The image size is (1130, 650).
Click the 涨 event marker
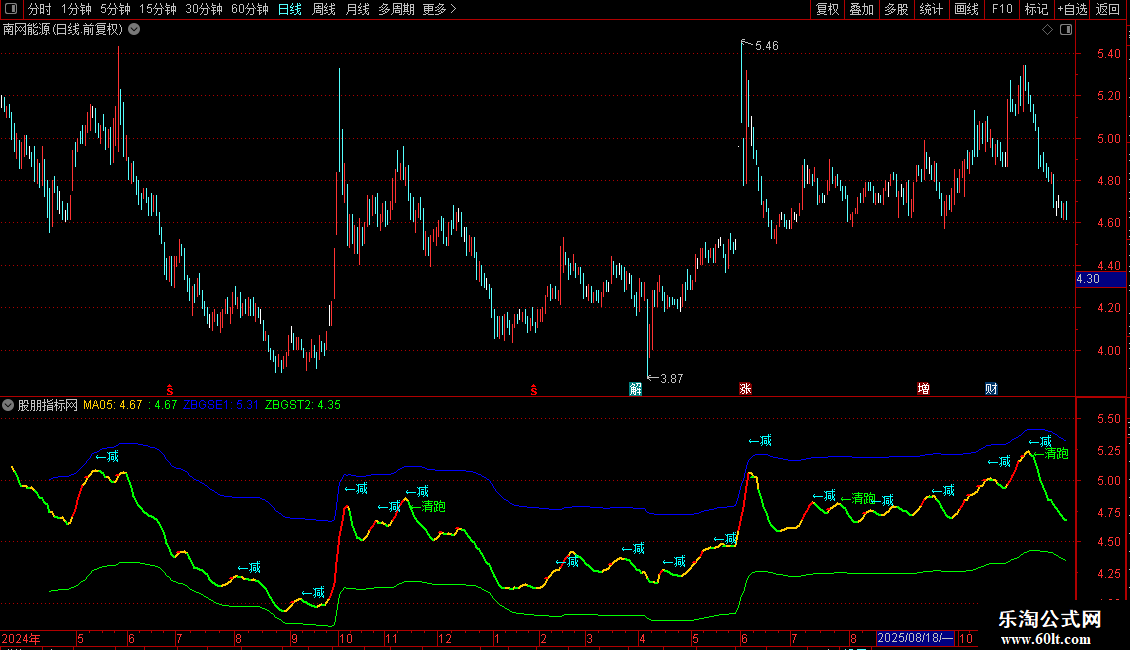click(745, 389)
